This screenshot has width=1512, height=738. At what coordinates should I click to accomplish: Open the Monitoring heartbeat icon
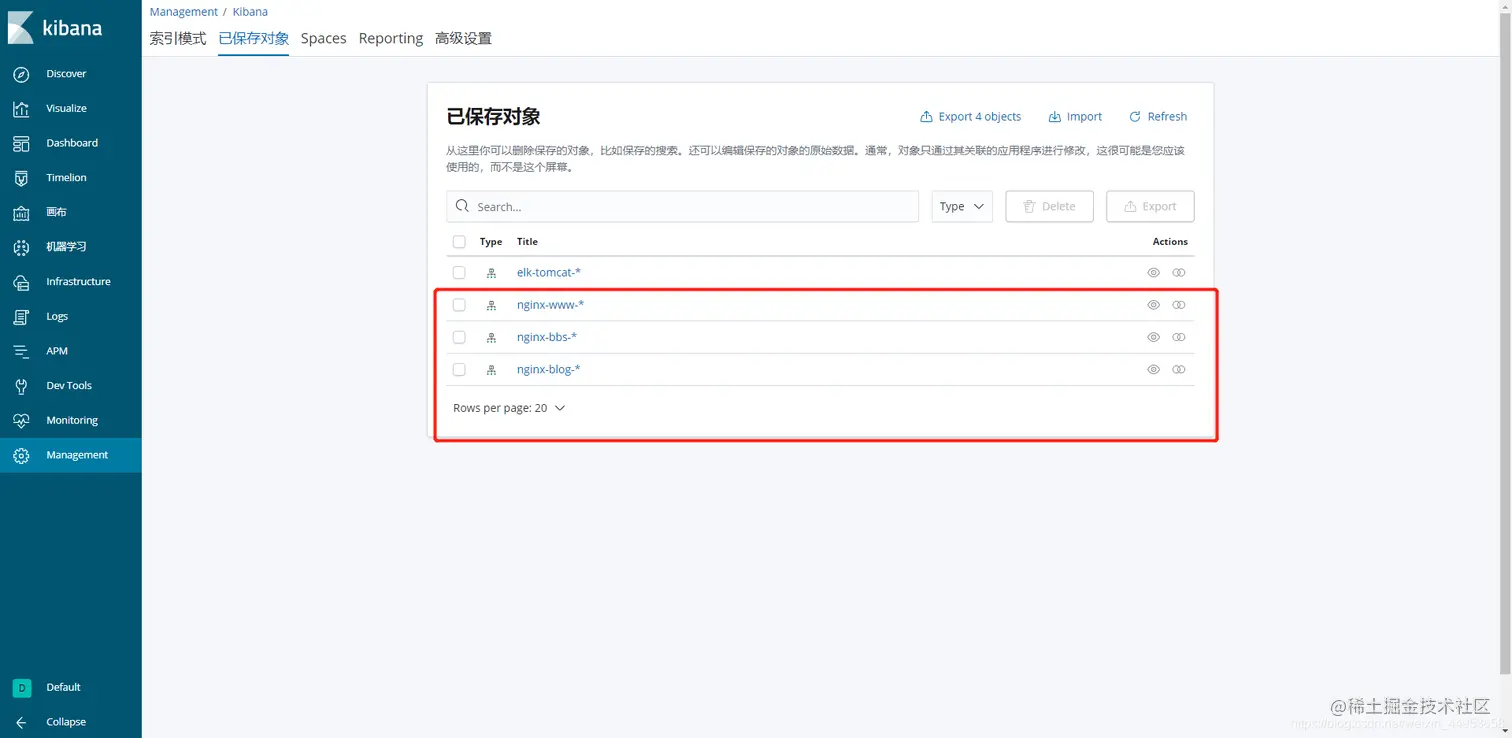click(21, 421)
